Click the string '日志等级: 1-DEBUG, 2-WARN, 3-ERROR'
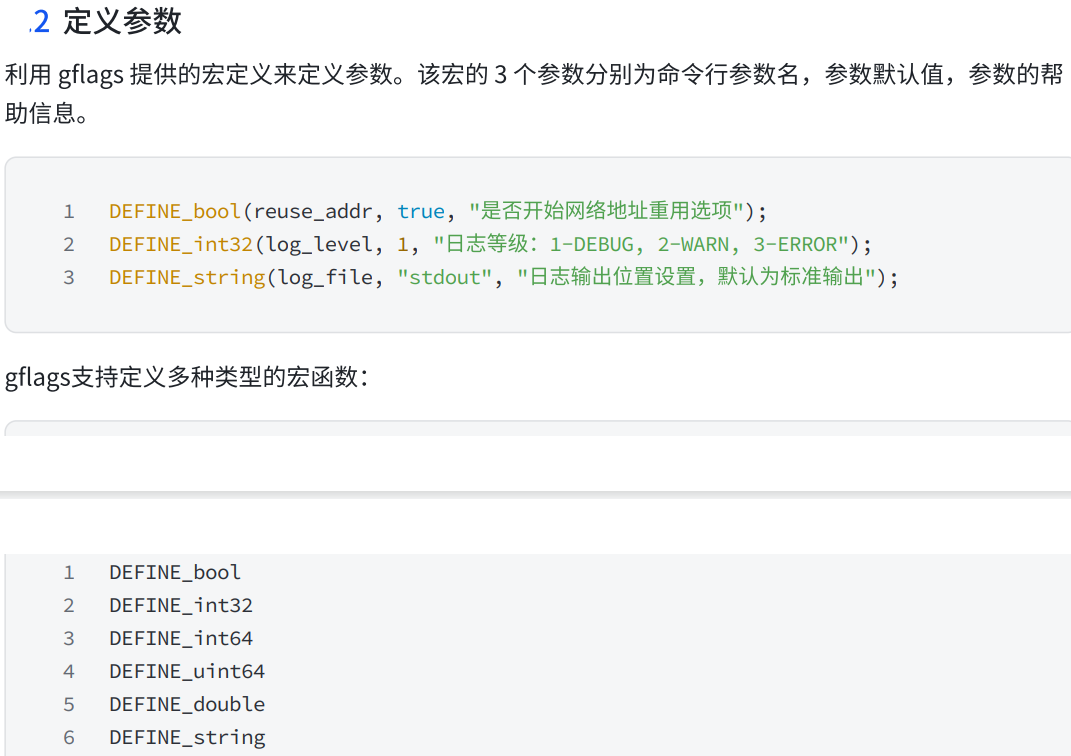This screenshot has width=1071, height=756. 641,244
